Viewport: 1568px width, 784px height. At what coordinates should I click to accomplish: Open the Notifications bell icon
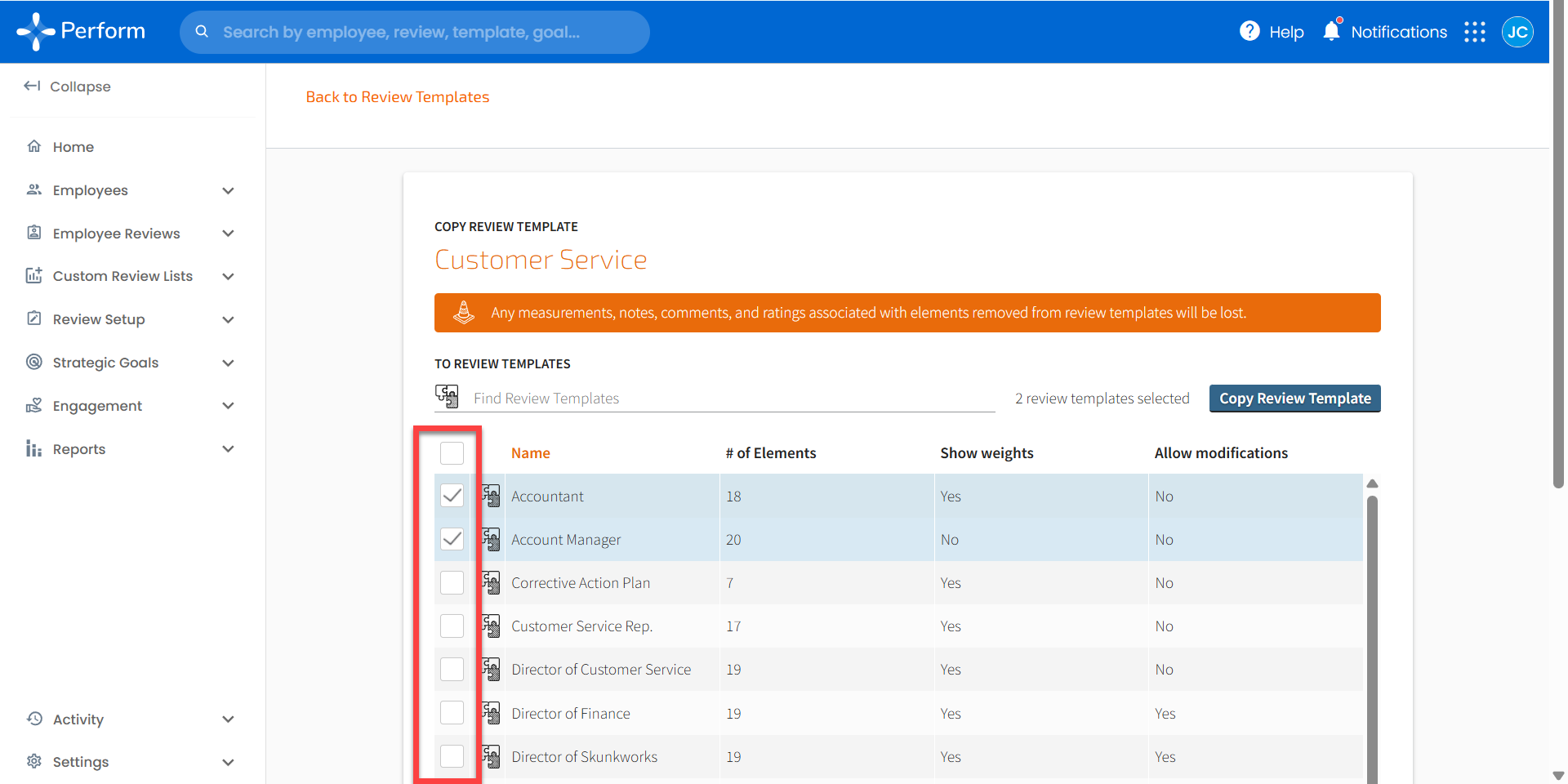point(1331,31)
